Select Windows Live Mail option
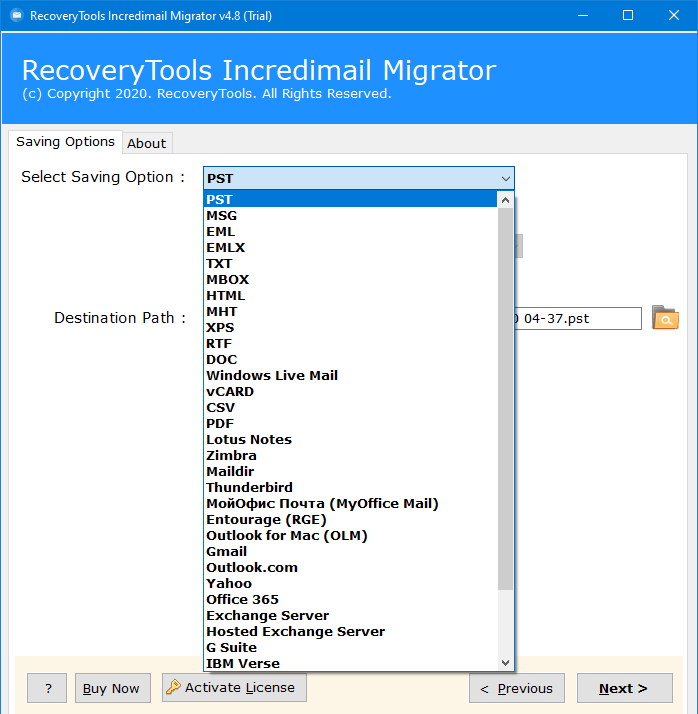This screenshot has width=698, height=714. [350, 375]
